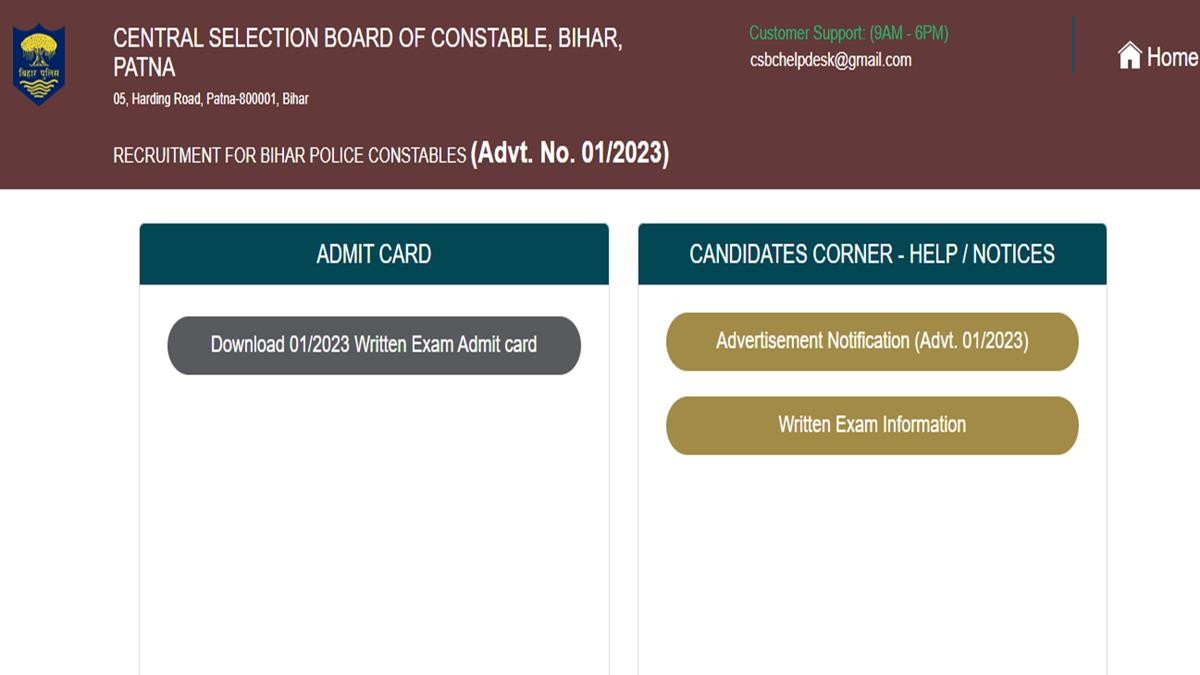Viewport: 1200px width, 675px height.
Task: Click empty area inside Candidates Corner panel
Action: (872, 560)
